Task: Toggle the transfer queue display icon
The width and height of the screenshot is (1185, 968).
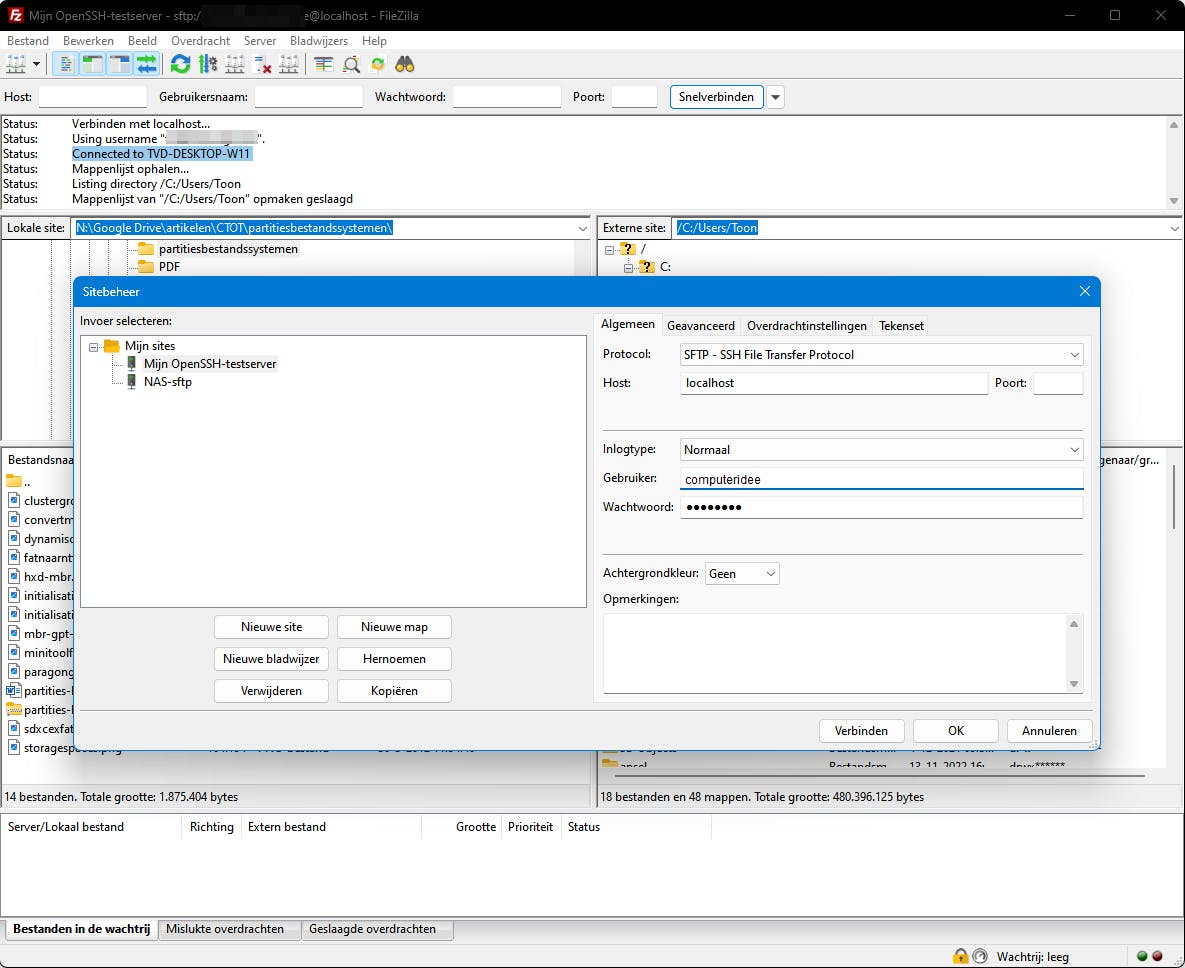Action: pyautogui.click(x=147, y=65)
